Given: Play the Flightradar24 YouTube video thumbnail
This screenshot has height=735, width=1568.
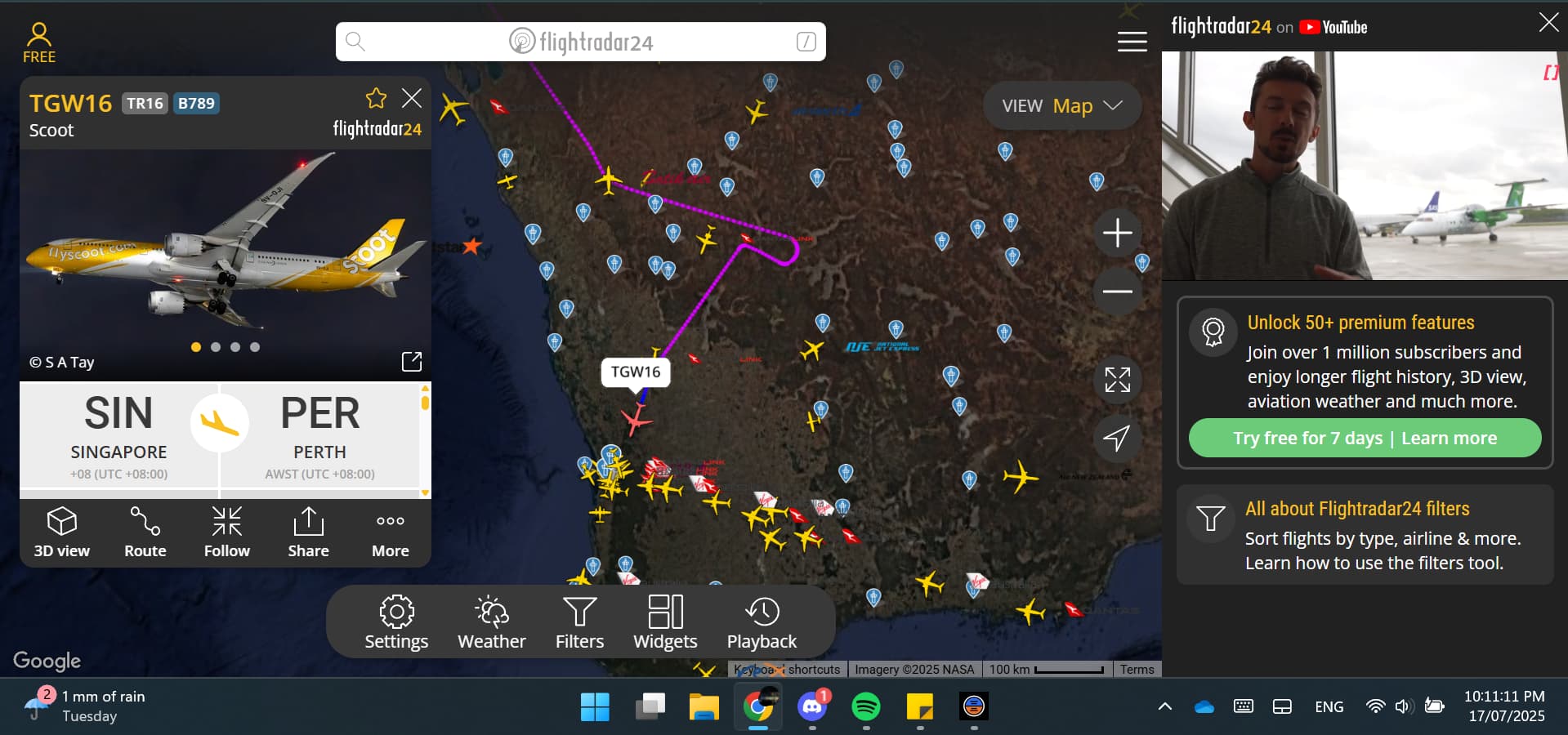Looking at the screenshot, I should pos(1365,166).
